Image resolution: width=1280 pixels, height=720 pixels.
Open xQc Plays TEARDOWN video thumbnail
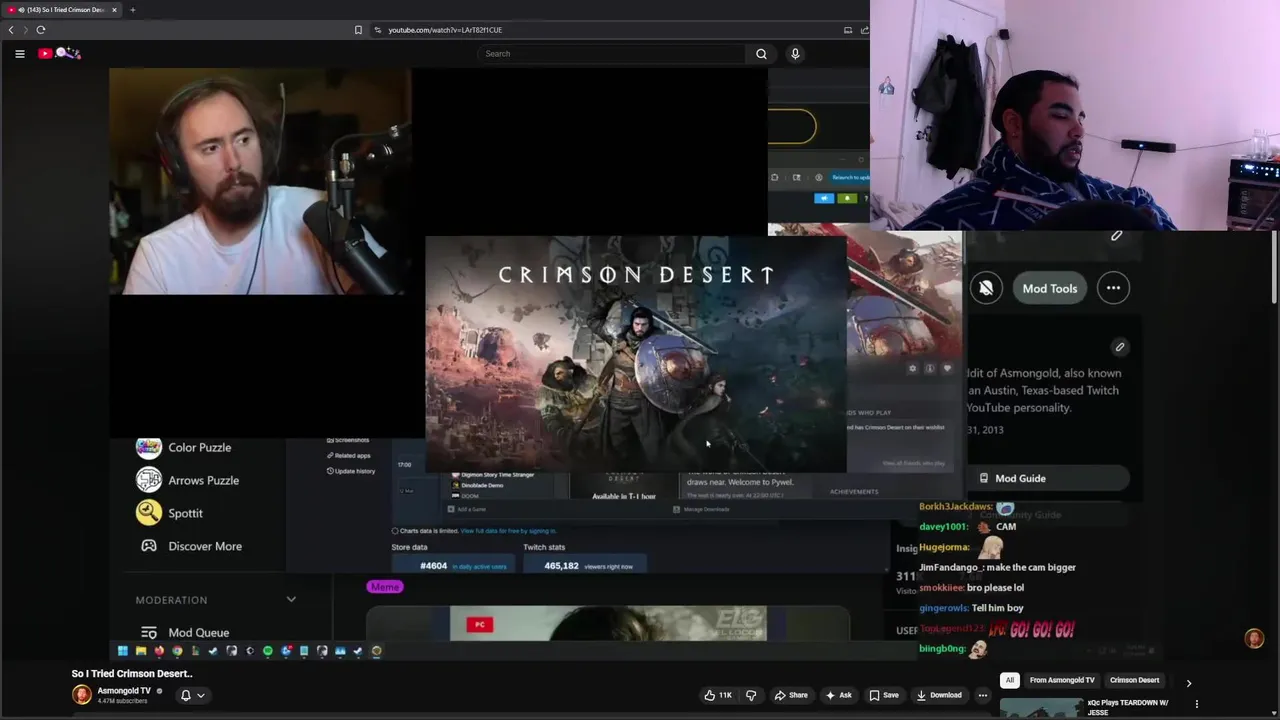1041,708
